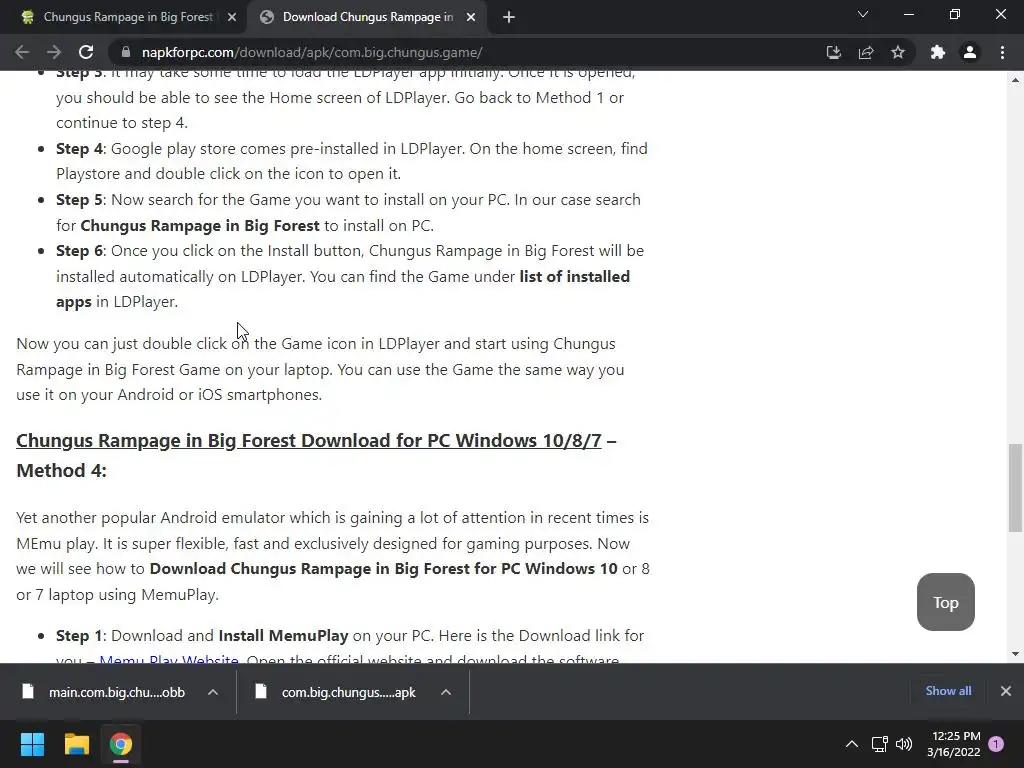Image resolution: width=1024 pixels, height=768 pixels.
Task: Reload the current page
Action: coord(86,52)
